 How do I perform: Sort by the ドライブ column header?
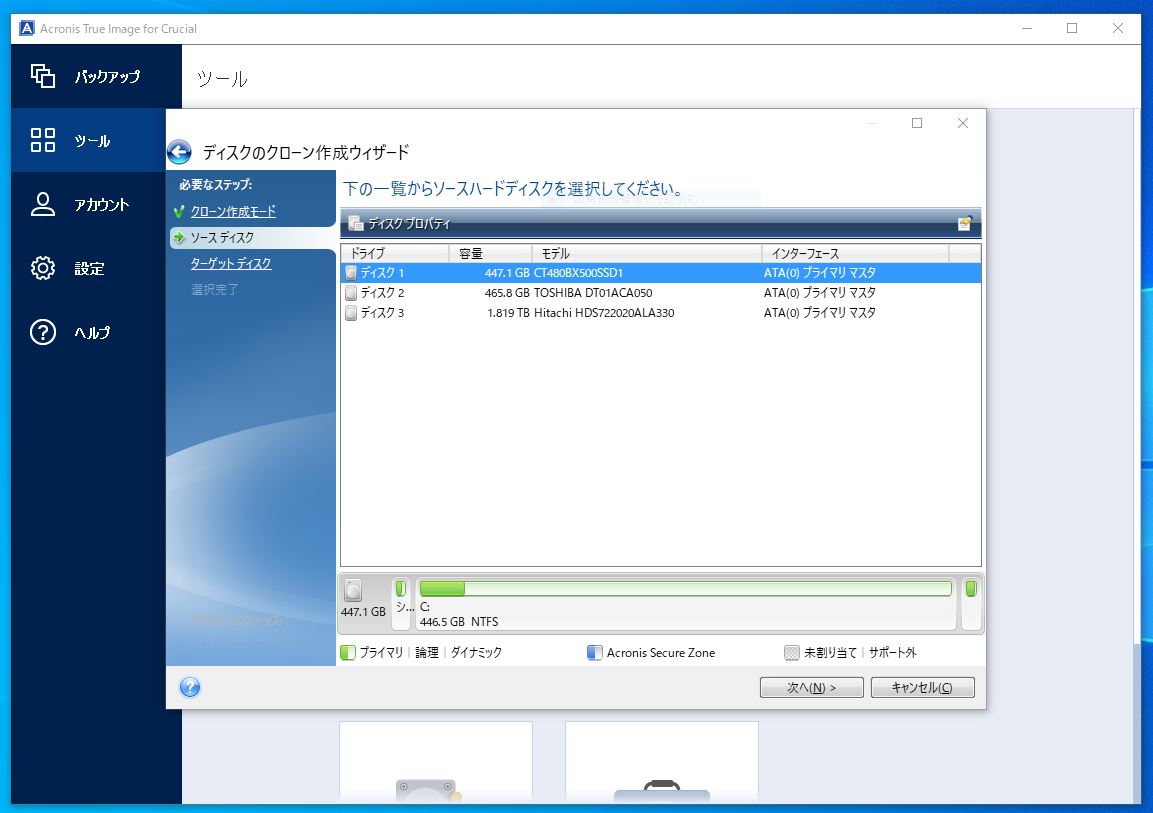(x=395, y=254)
